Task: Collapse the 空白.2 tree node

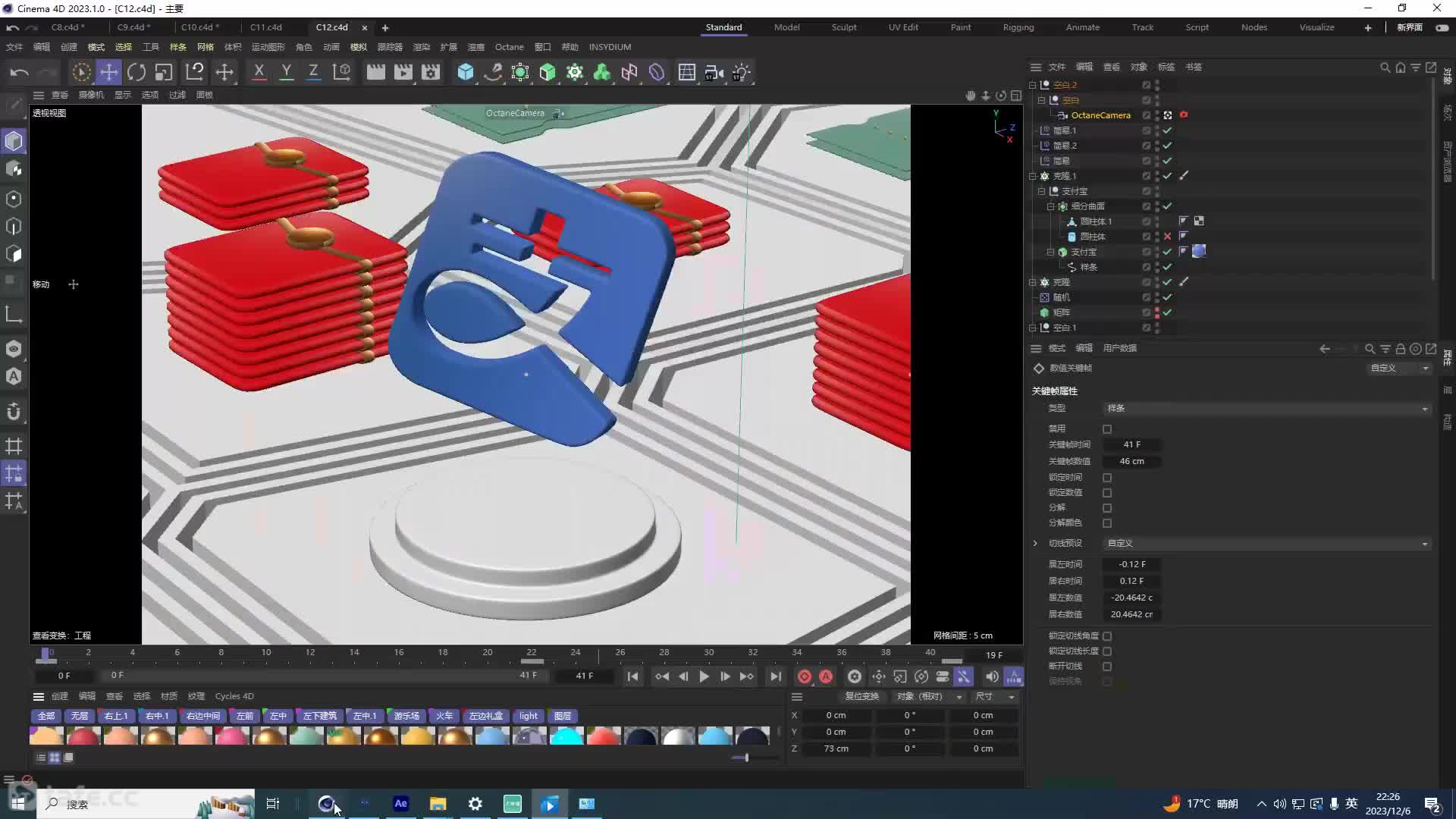Action: pos(1033,85)
